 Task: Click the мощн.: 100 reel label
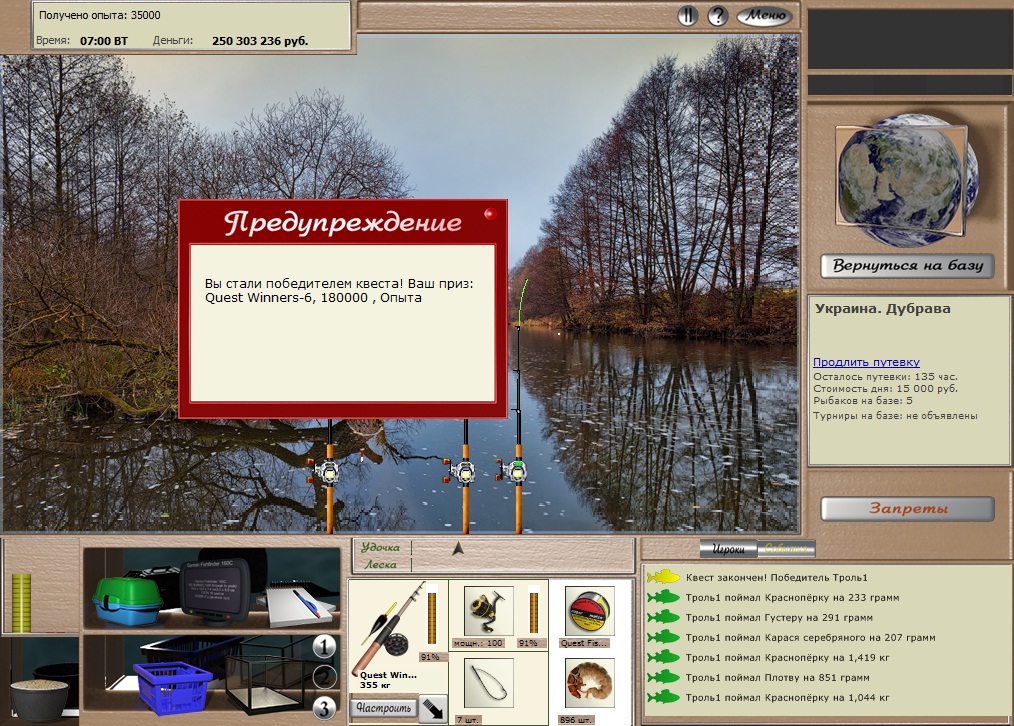478,643
